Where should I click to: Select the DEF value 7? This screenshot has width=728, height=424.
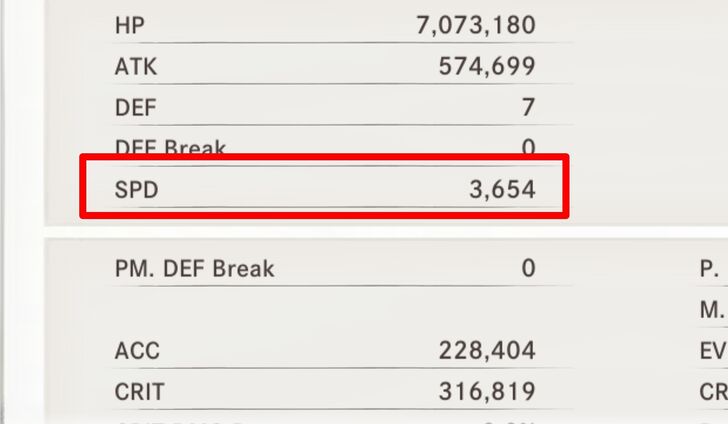(528, 107)
